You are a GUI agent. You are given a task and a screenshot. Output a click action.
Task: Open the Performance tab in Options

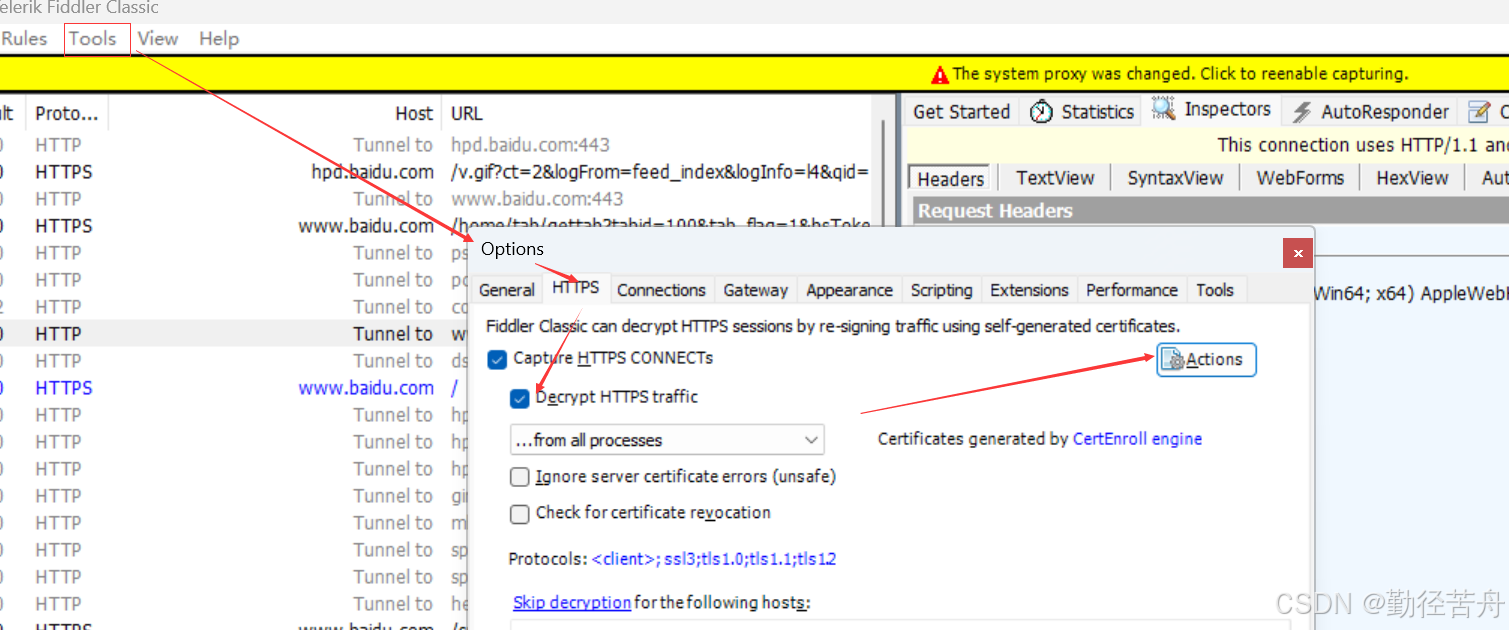point(1132,290)
